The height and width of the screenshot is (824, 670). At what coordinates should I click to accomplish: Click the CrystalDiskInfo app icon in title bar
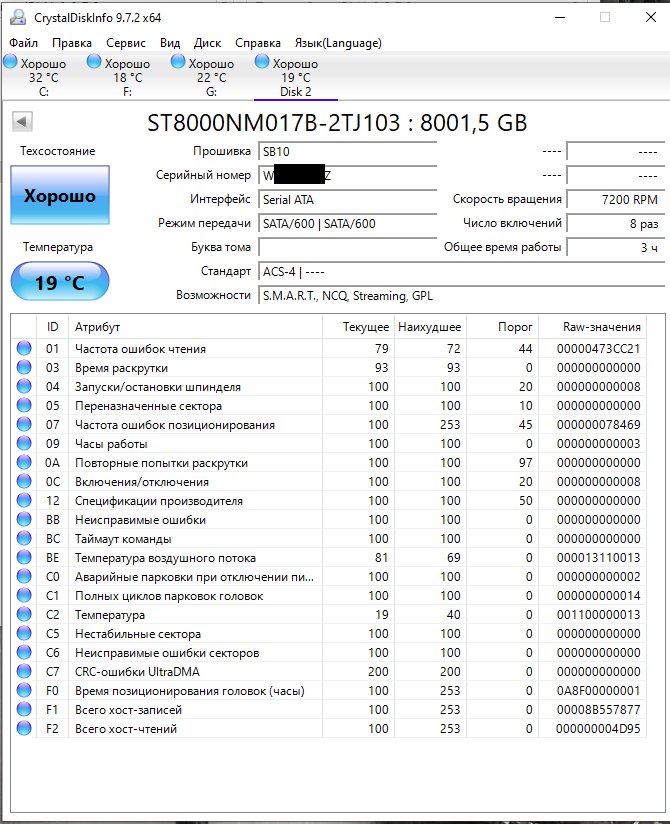(18, 17)
